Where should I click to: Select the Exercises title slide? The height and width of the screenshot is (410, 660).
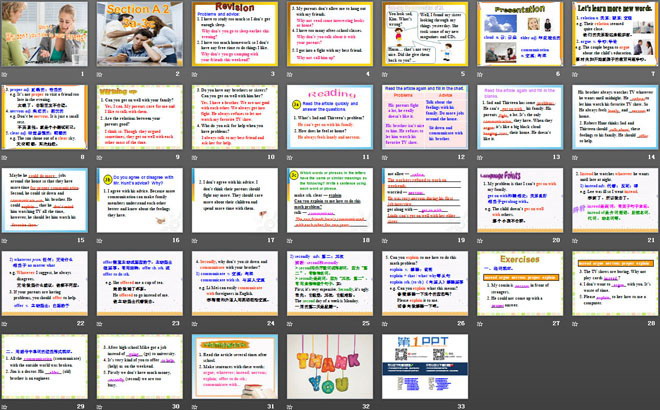click(x=520, y=283)
